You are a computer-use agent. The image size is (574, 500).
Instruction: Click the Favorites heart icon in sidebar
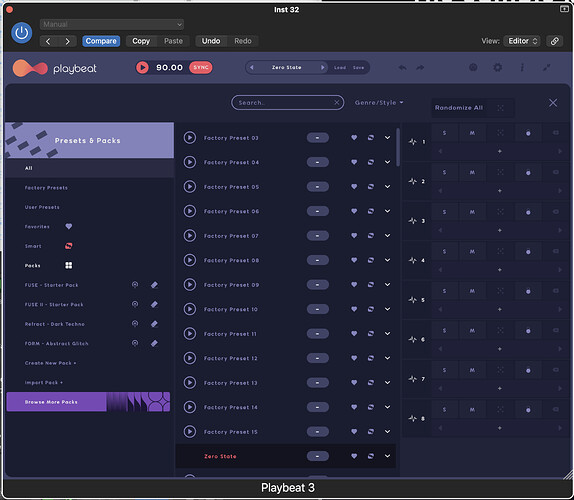coord(68,226)
